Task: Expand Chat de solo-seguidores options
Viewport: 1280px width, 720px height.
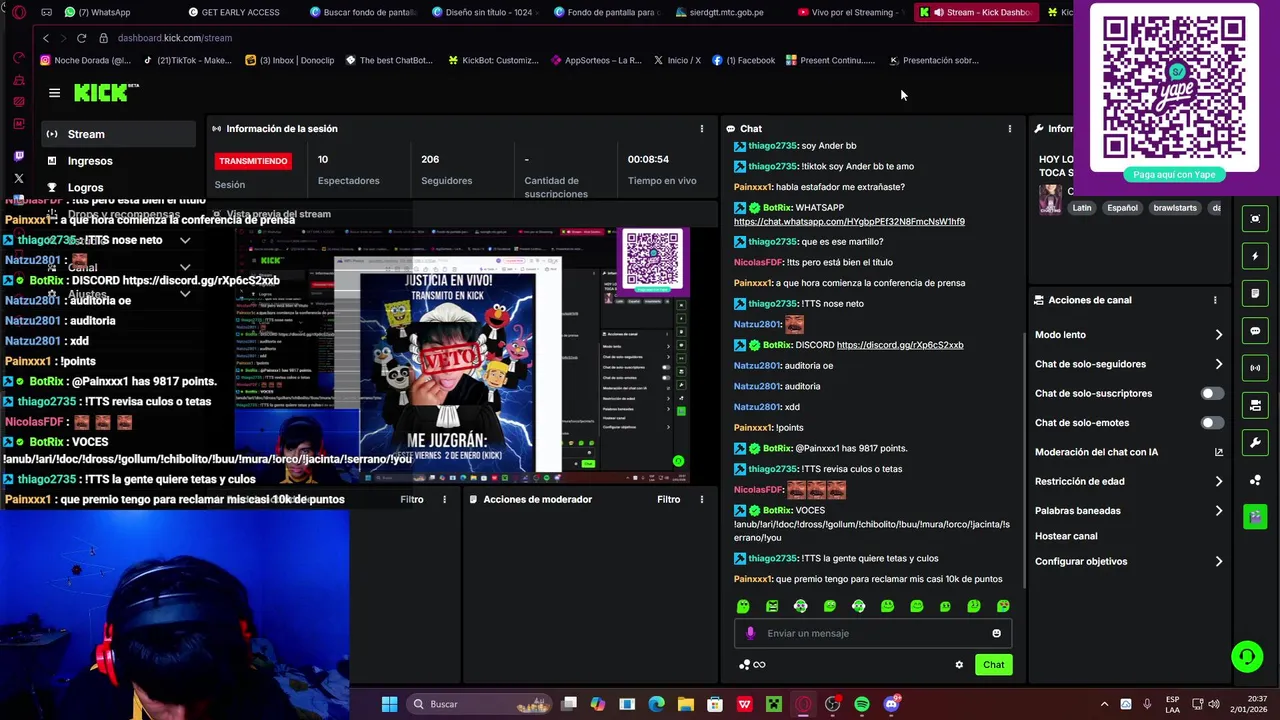Action: tap(1218, 364)
